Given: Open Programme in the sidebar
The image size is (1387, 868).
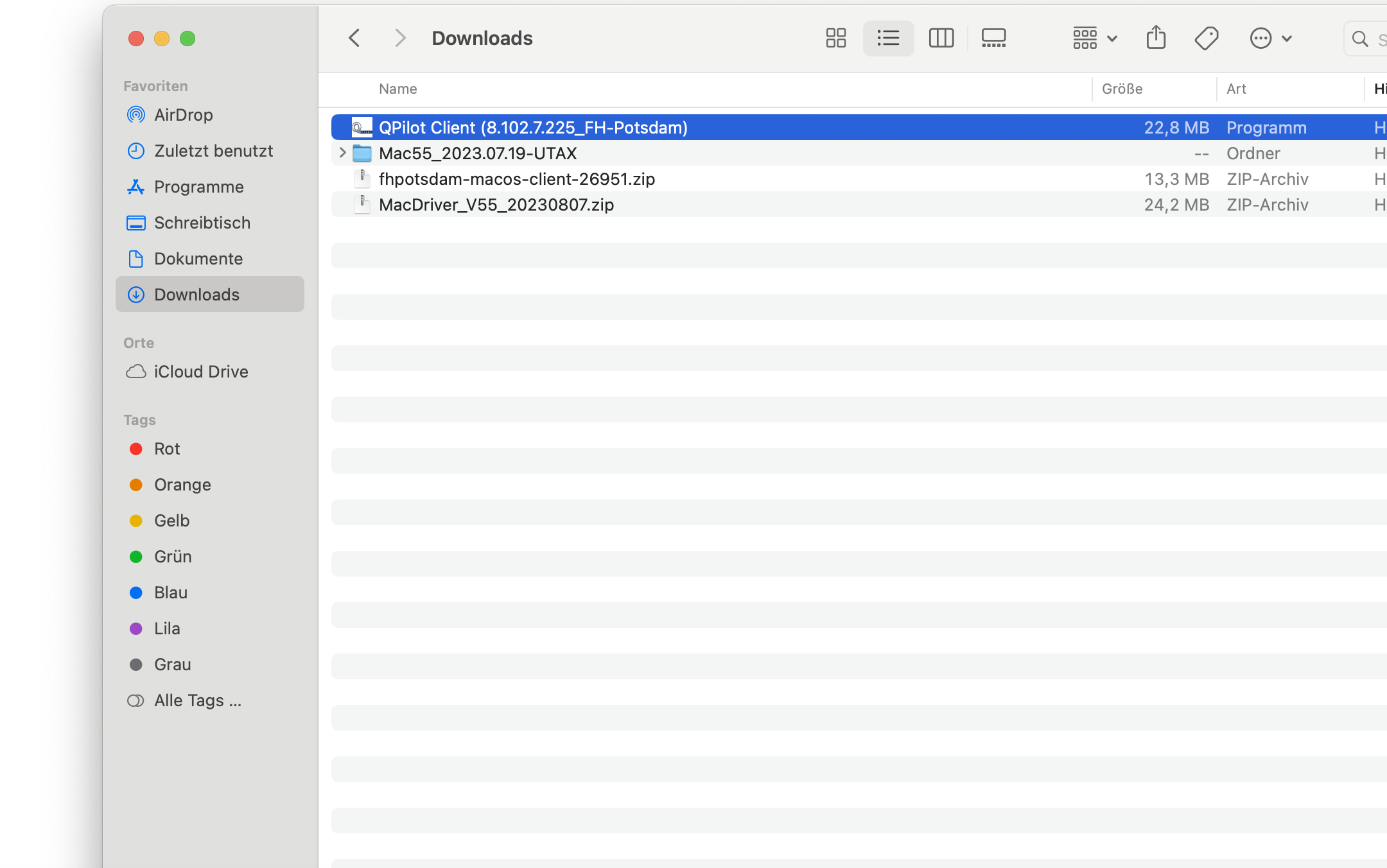Looking at the screenshot, I should [x=209, y=186].
